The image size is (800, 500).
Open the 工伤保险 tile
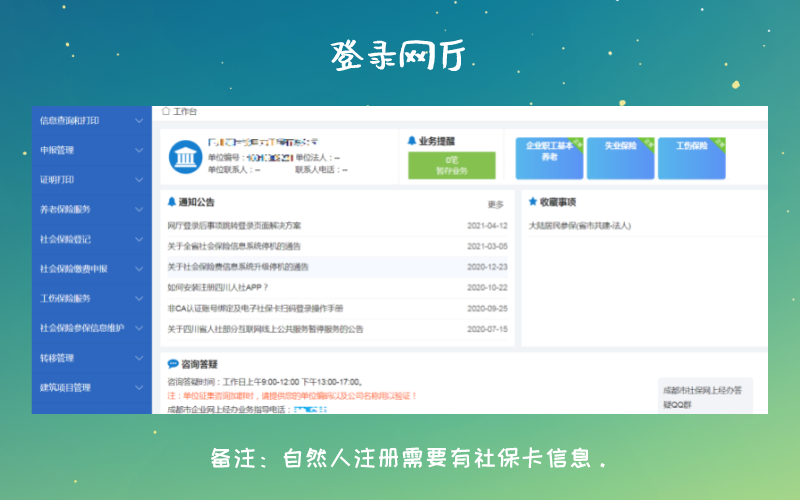[691, 151]
